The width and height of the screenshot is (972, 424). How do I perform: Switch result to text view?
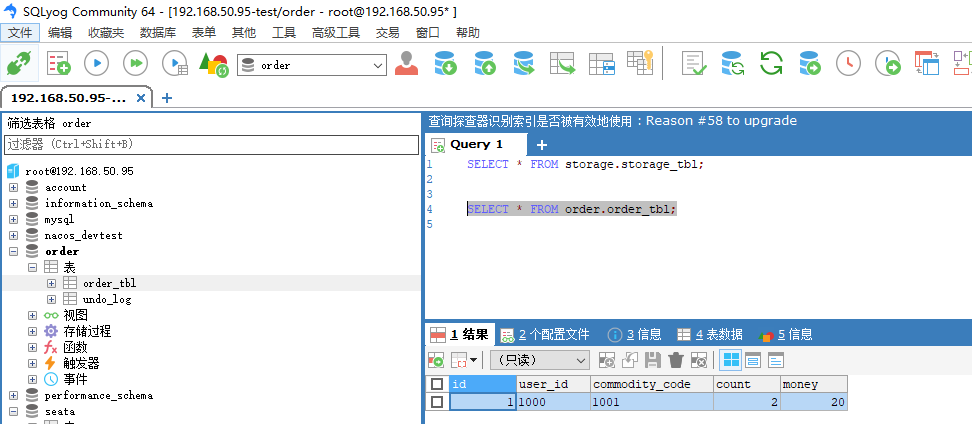775,360
